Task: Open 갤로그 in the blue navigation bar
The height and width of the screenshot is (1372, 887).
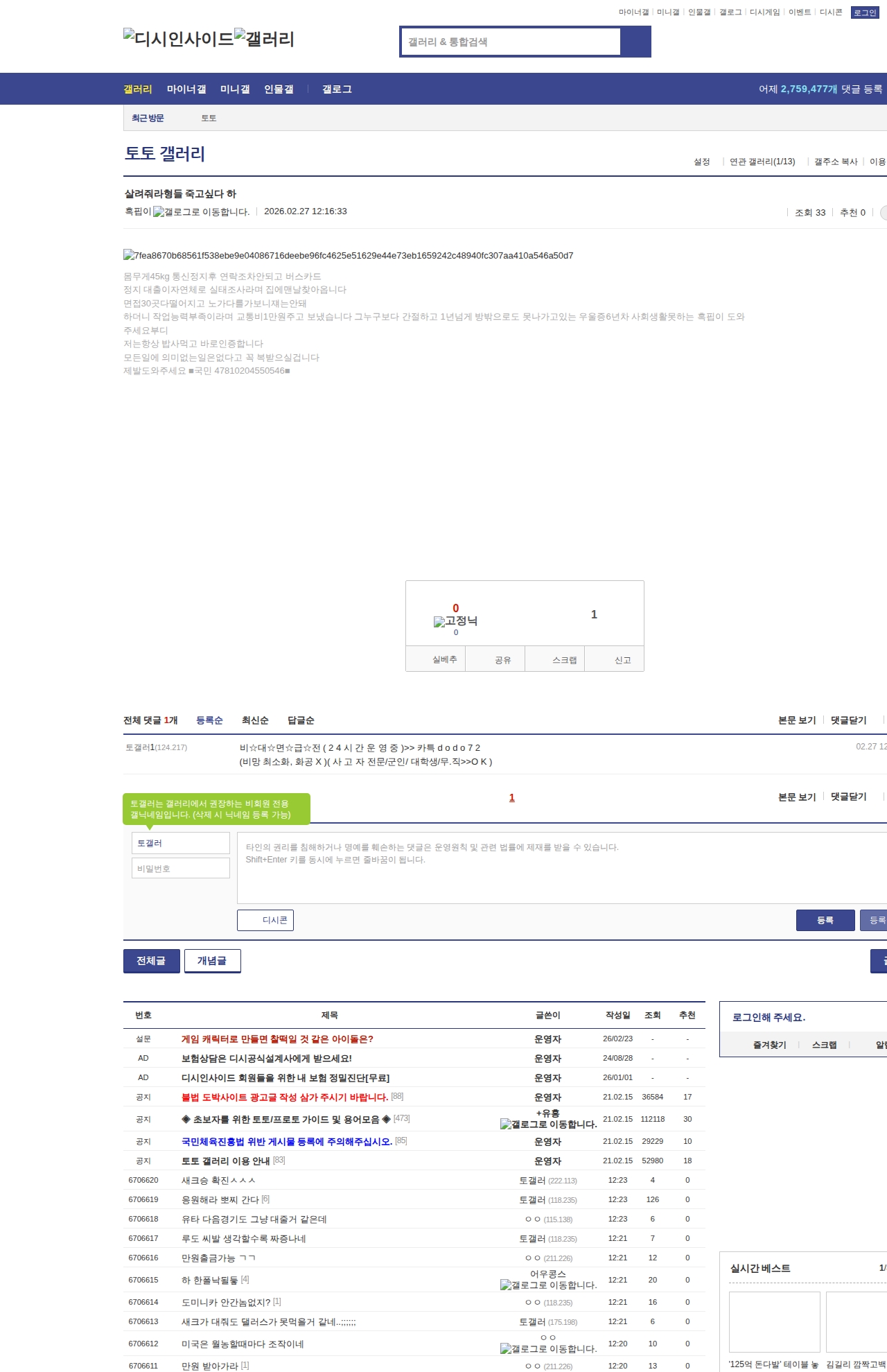Action: [337, 89]
